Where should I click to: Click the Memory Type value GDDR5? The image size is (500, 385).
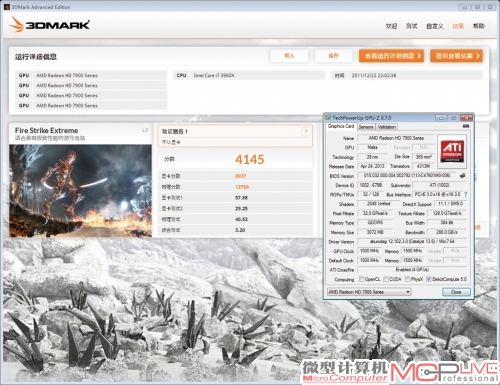[375, 222]
